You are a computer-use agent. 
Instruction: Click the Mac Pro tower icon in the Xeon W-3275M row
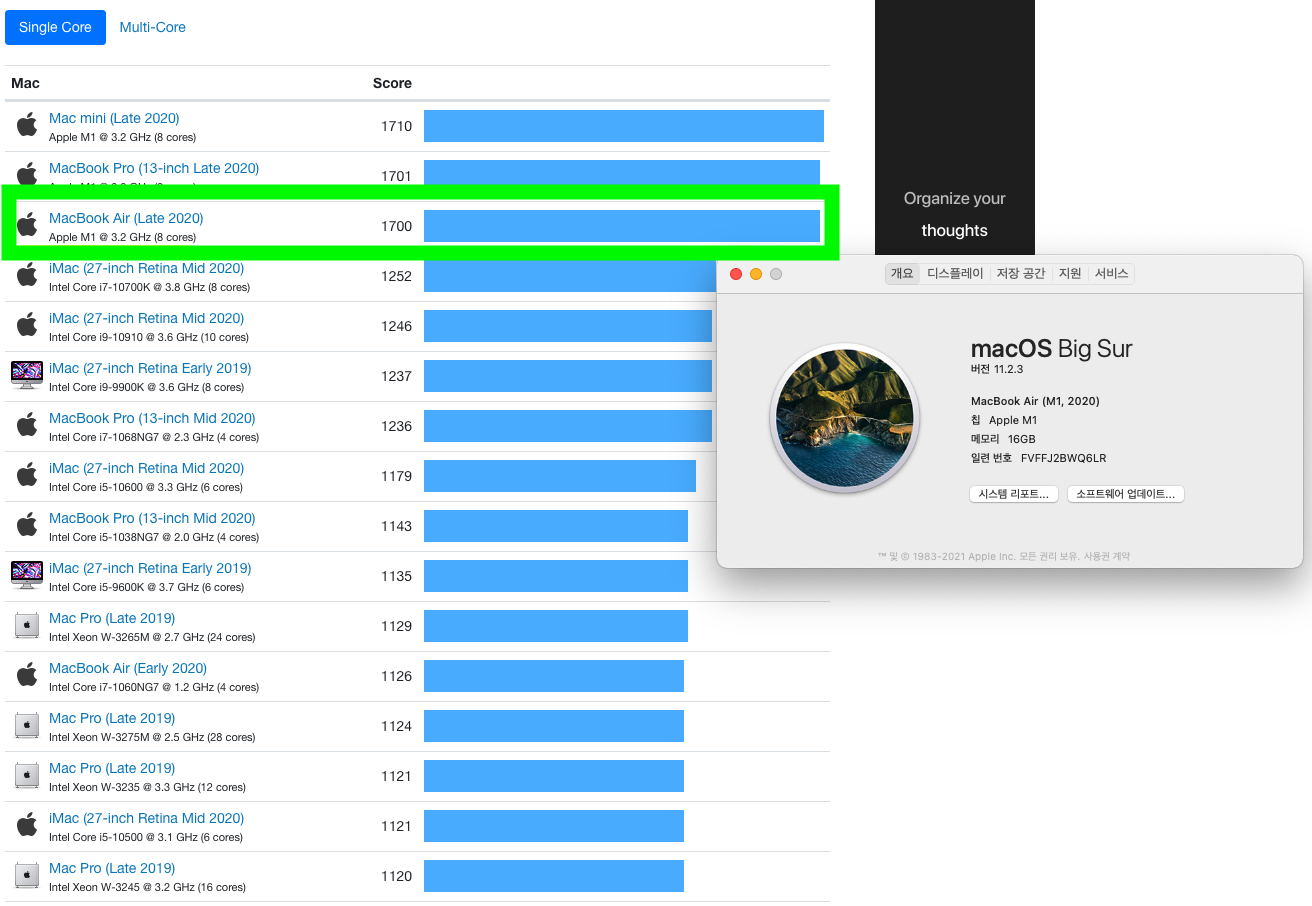point(27,725)
